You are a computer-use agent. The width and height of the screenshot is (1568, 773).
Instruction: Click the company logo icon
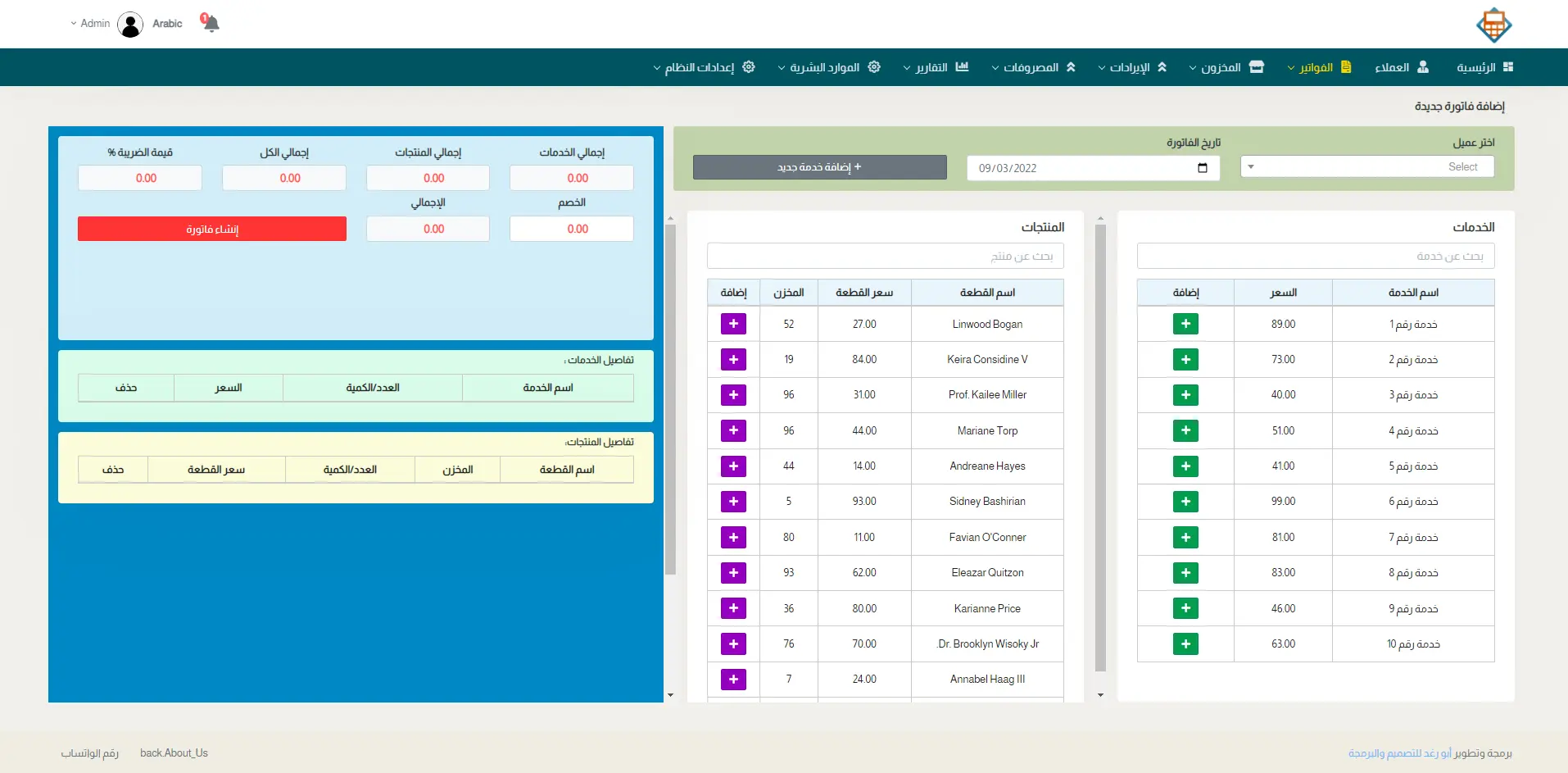point(1493,25)
